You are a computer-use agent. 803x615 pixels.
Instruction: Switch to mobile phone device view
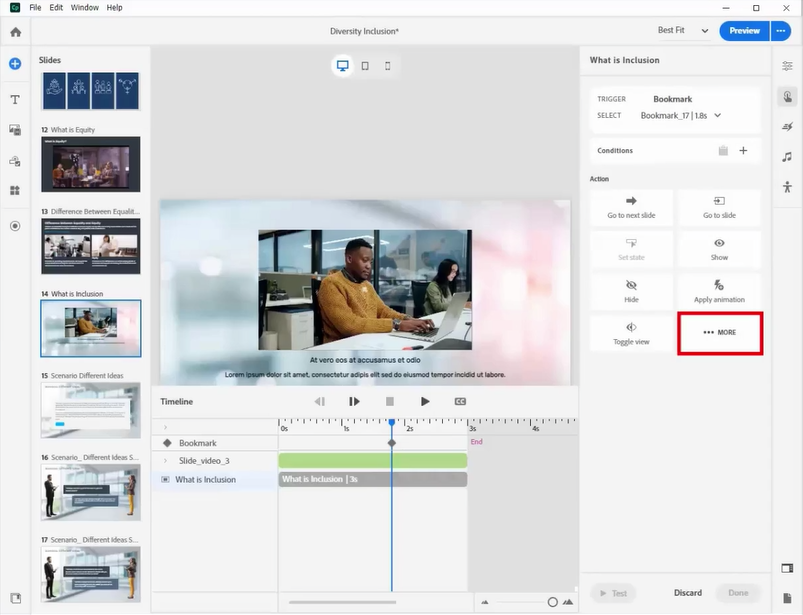tap(388, 66)
